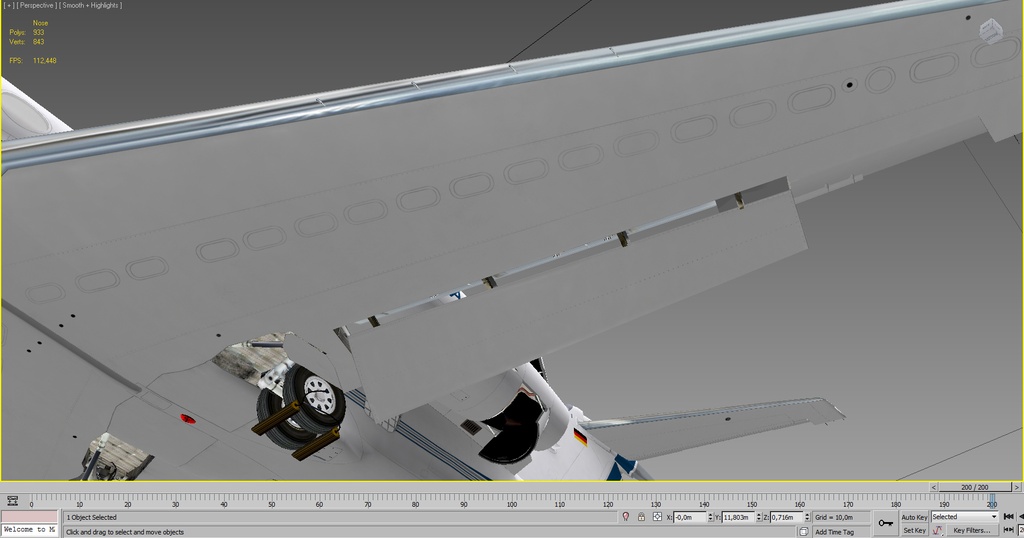The height and width of the screenshot is (538, 1024).
Task: Click the Add Time Tag field
Action: point(835,532)
